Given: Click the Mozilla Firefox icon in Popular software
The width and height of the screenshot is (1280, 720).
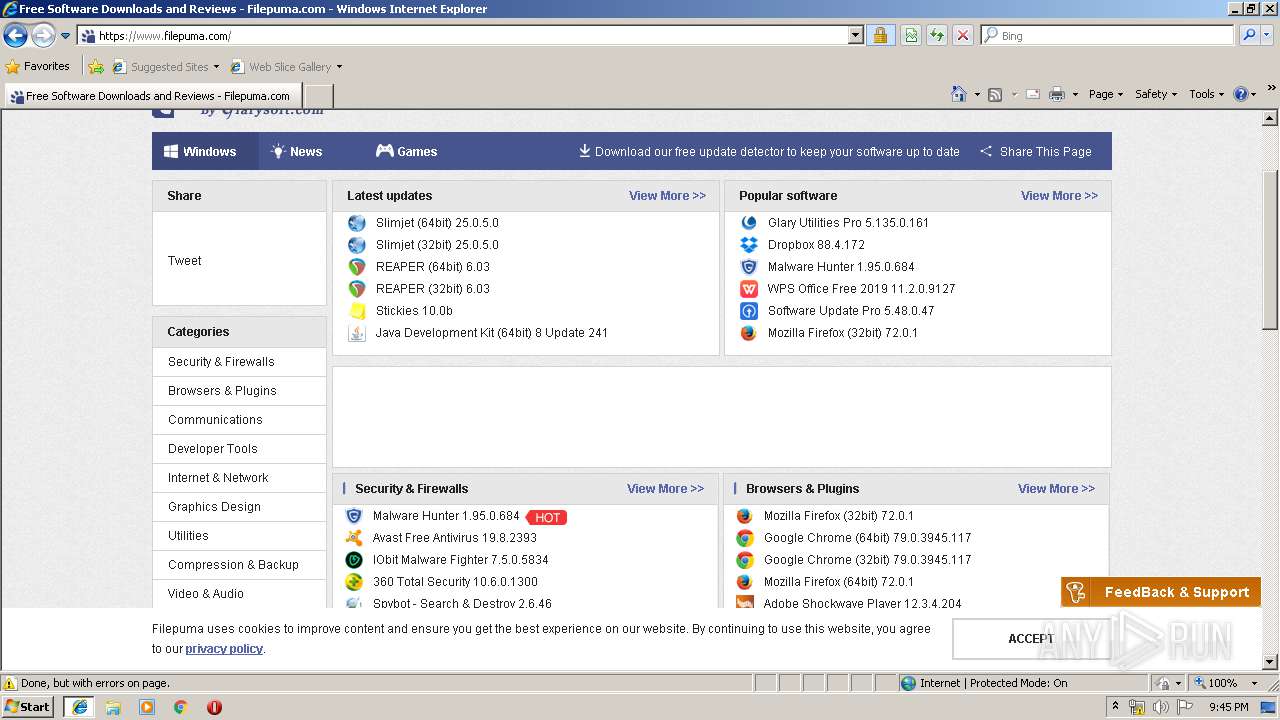Looking at the screenshot, I should 749,333.
